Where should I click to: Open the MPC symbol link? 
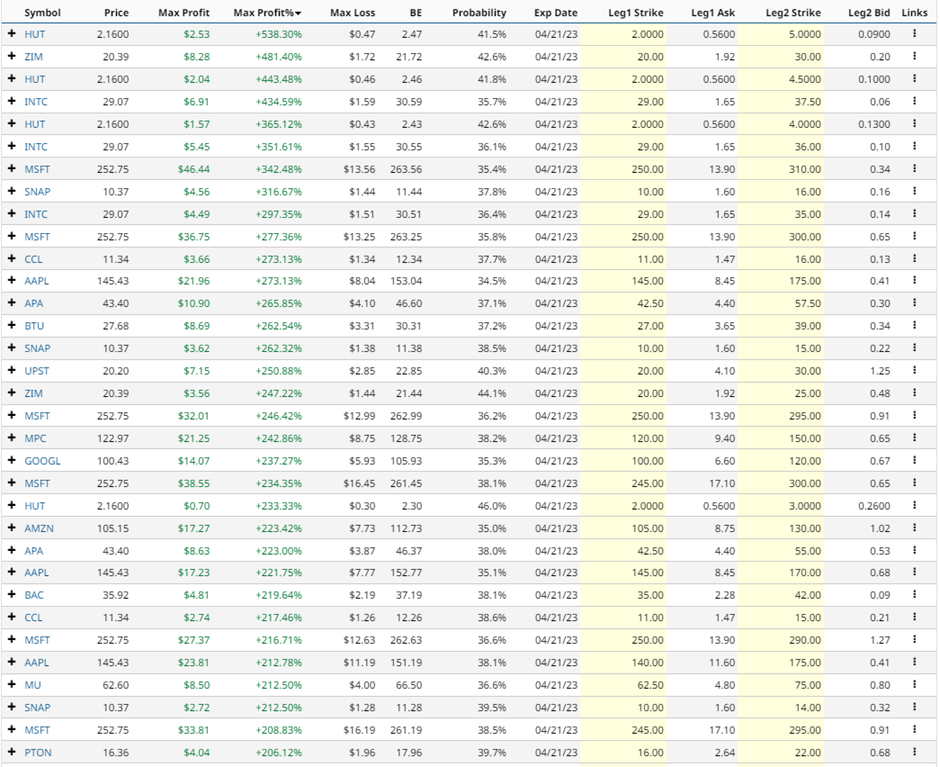(35, 438)
